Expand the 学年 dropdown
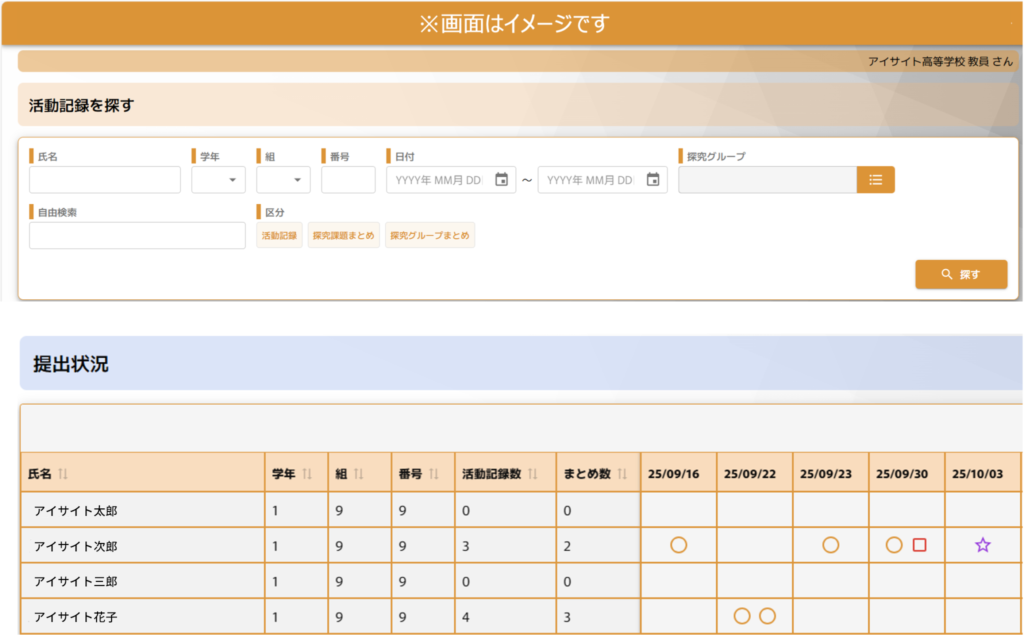The image size is (1024, 635). [x=219, y=180]
